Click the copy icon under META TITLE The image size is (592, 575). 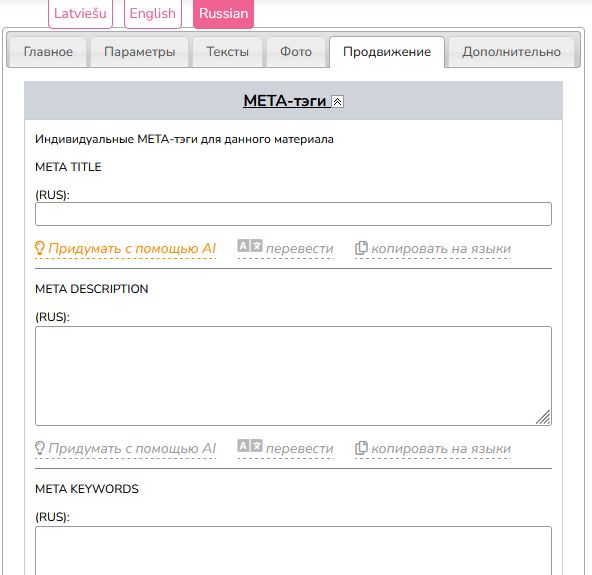[361, 248]
